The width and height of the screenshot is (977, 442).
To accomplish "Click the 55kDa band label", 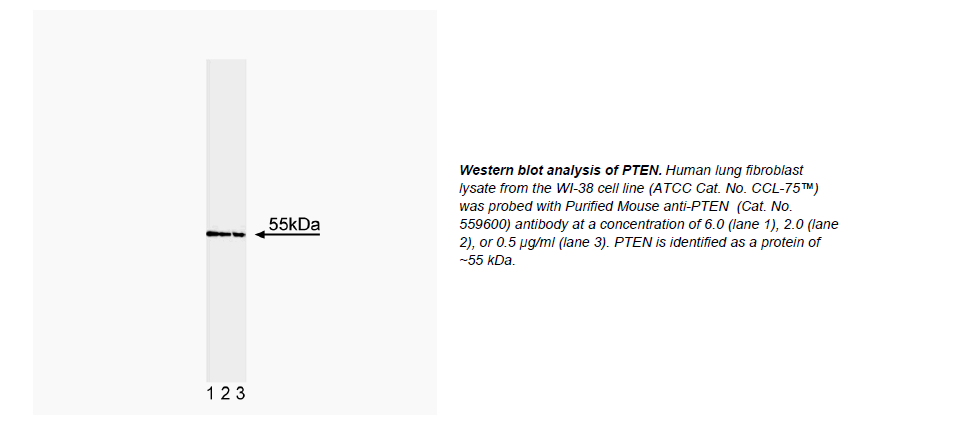I will [294, 225].
